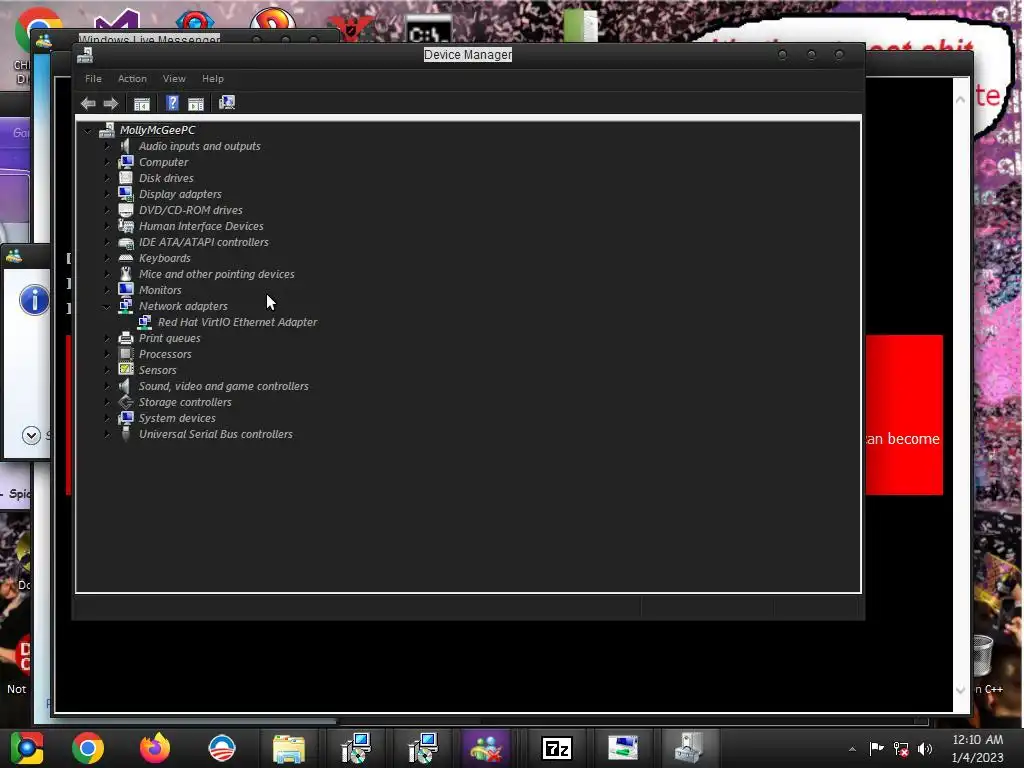Open Help via the blue question mark icon
The width and height of the screenshot is (1024, 768).
click(172, 103)
